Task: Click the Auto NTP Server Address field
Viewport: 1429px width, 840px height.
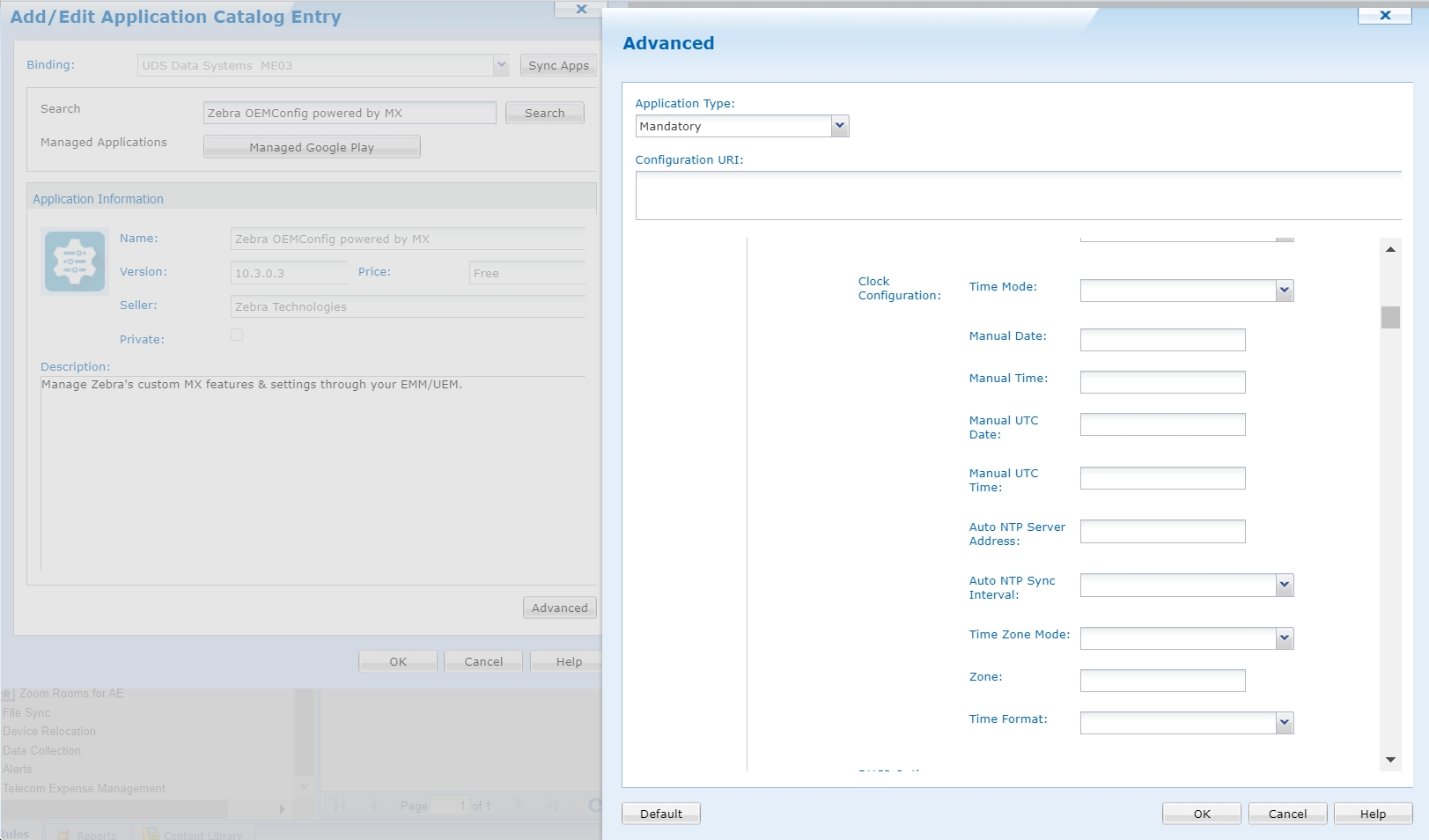Action: tap(1161, 532)
